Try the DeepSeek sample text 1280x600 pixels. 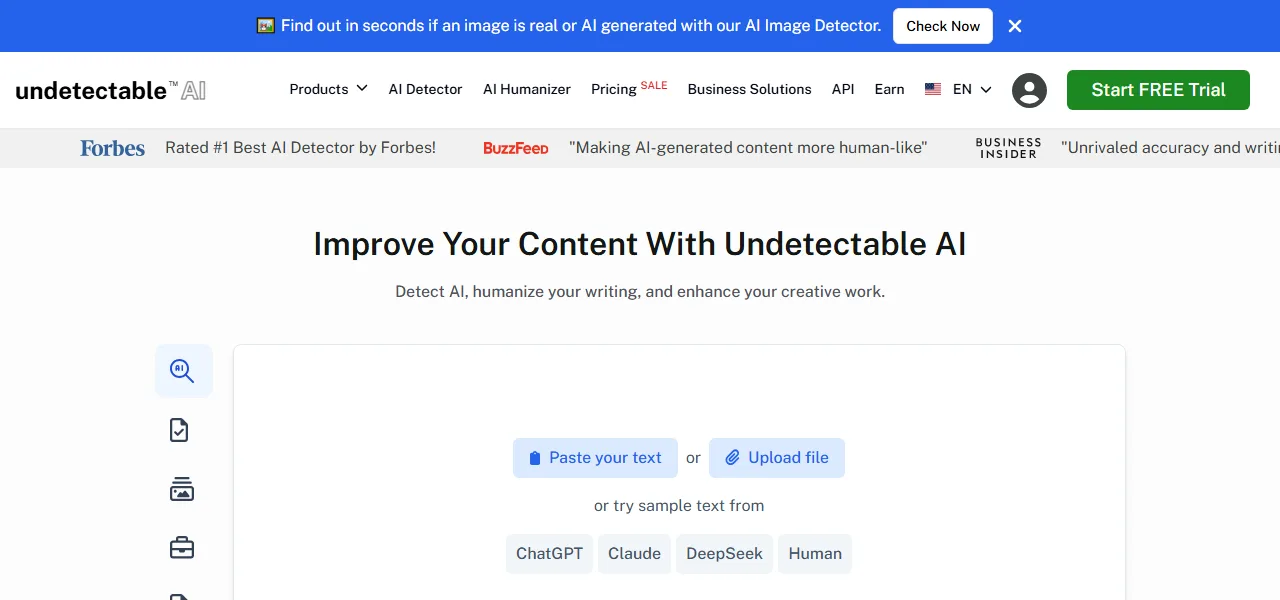pyautogui.click(x=724, y=554)
